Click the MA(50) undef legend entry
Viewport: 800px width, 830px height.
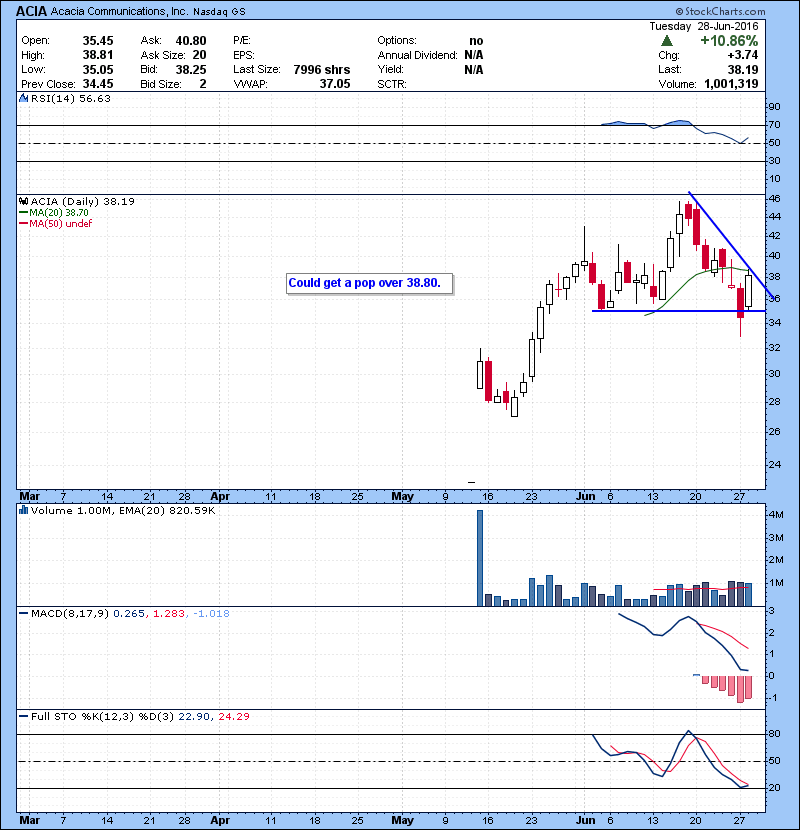pyautogui.click(x=60, y=223)
